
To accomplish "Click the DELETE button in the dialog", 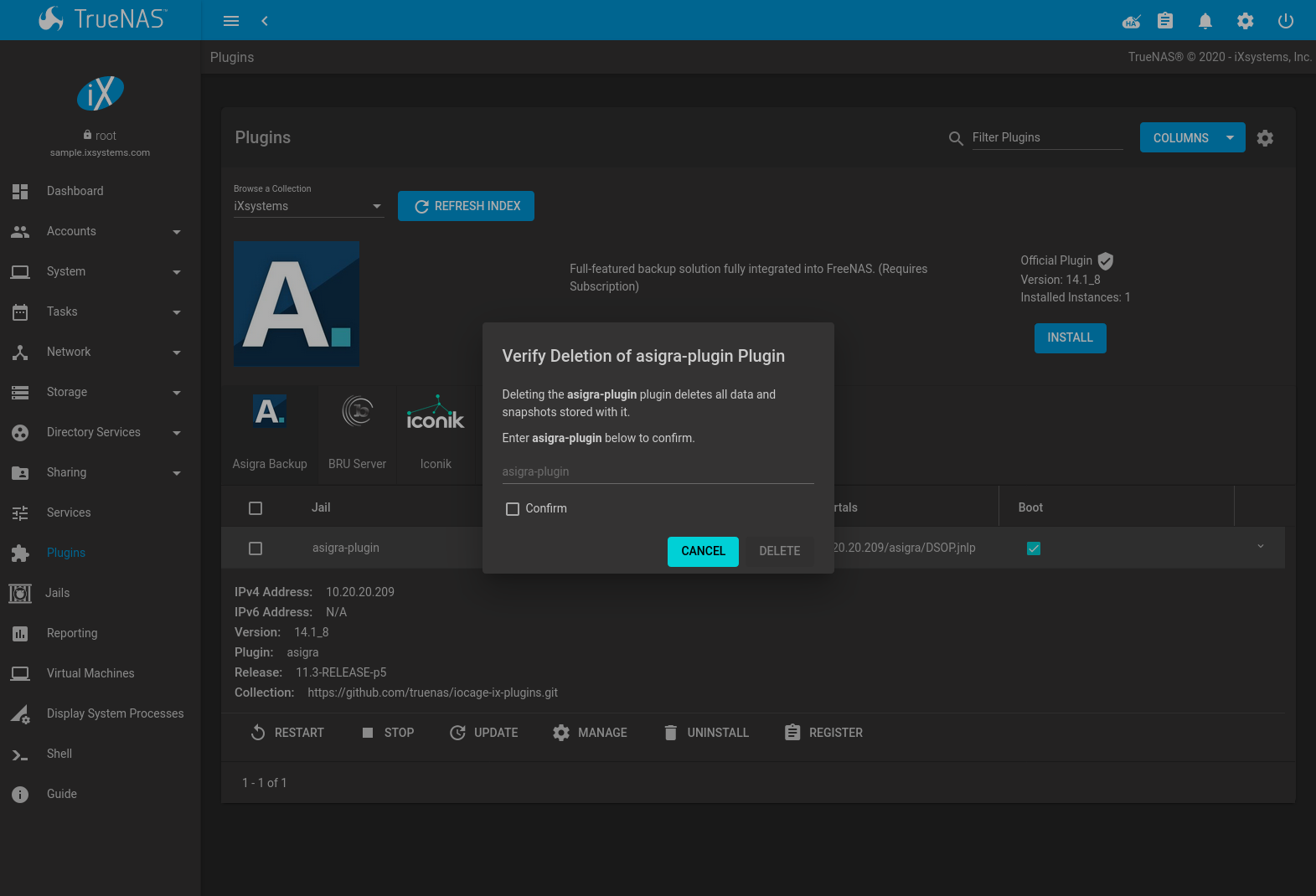I will pos(780,552).
